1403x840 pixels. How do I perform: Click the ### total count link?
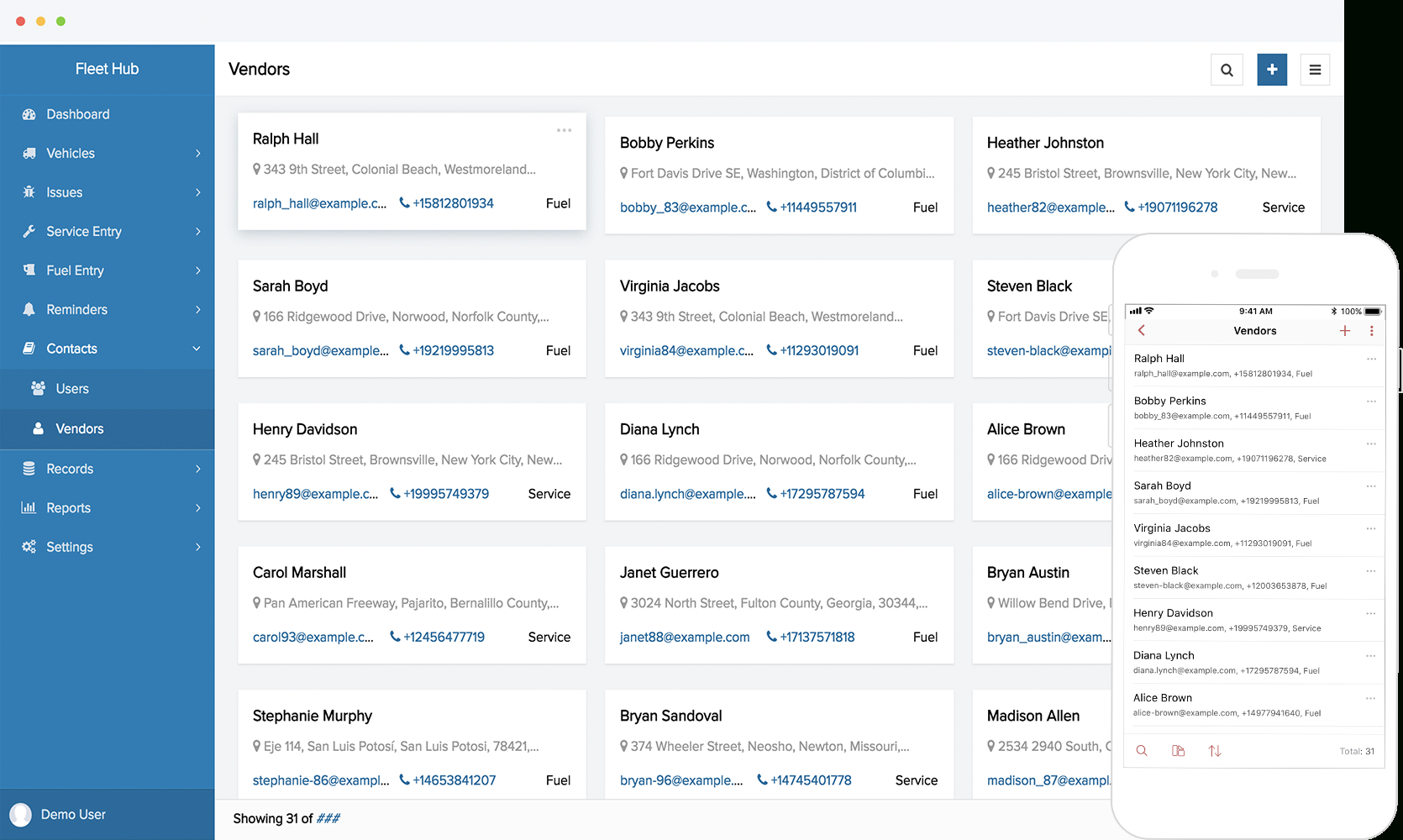(328, 819)
